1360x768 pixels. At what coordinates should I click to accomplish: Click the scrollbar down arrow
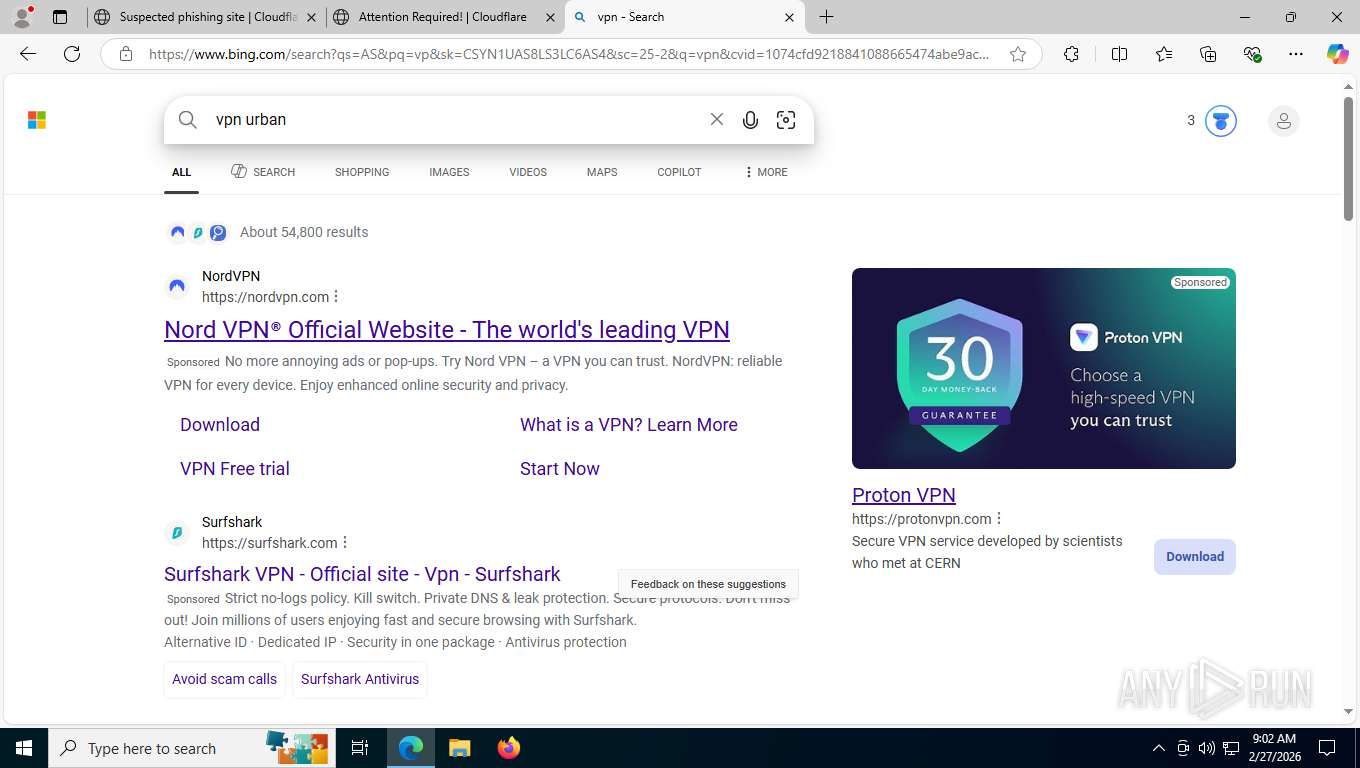[1348, 712]
